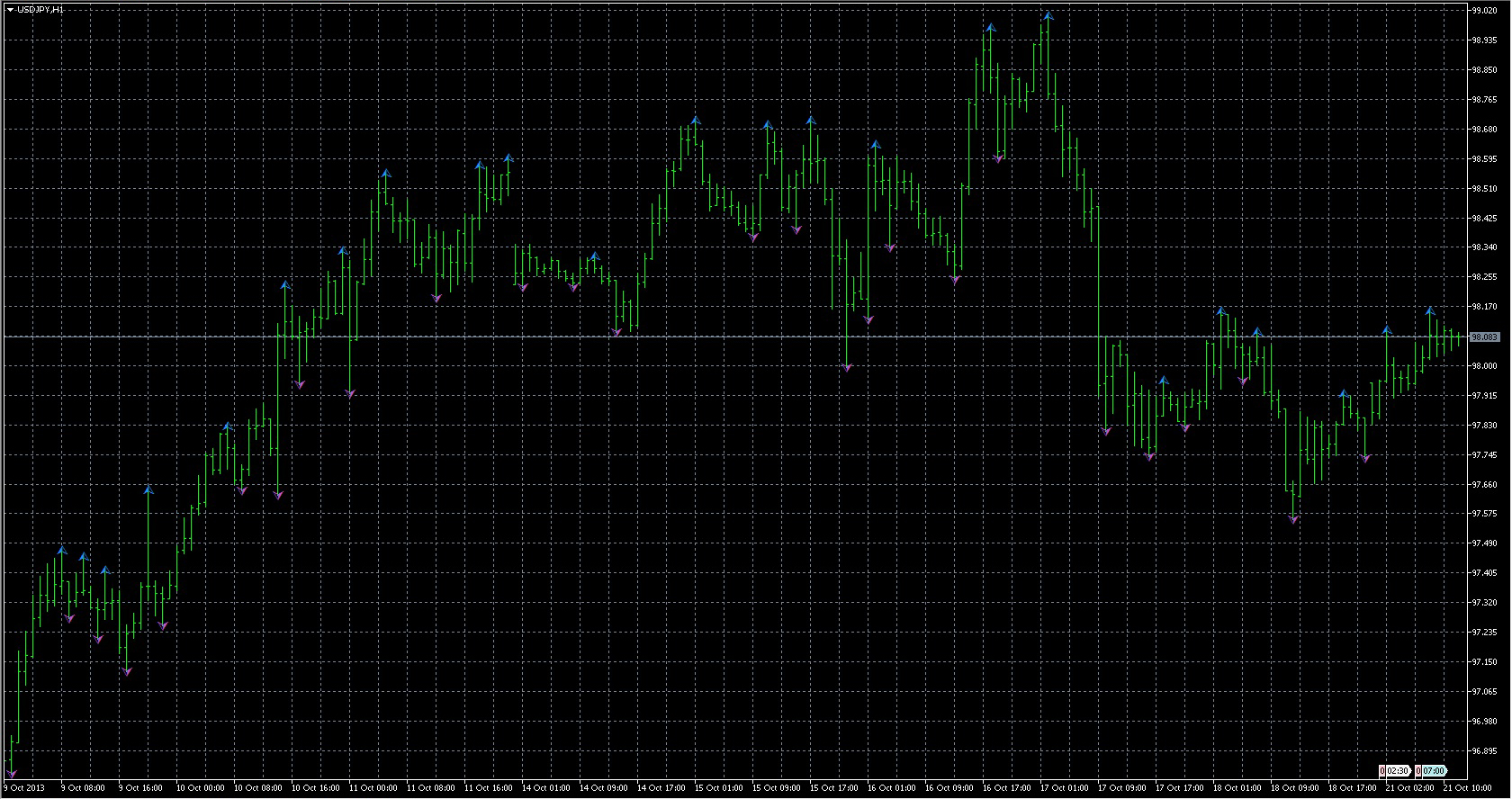This screenshot has width=1512, height=799.
Task: Click the 21 Oct 02:00 time label
Action: (x=1408, y=788)
